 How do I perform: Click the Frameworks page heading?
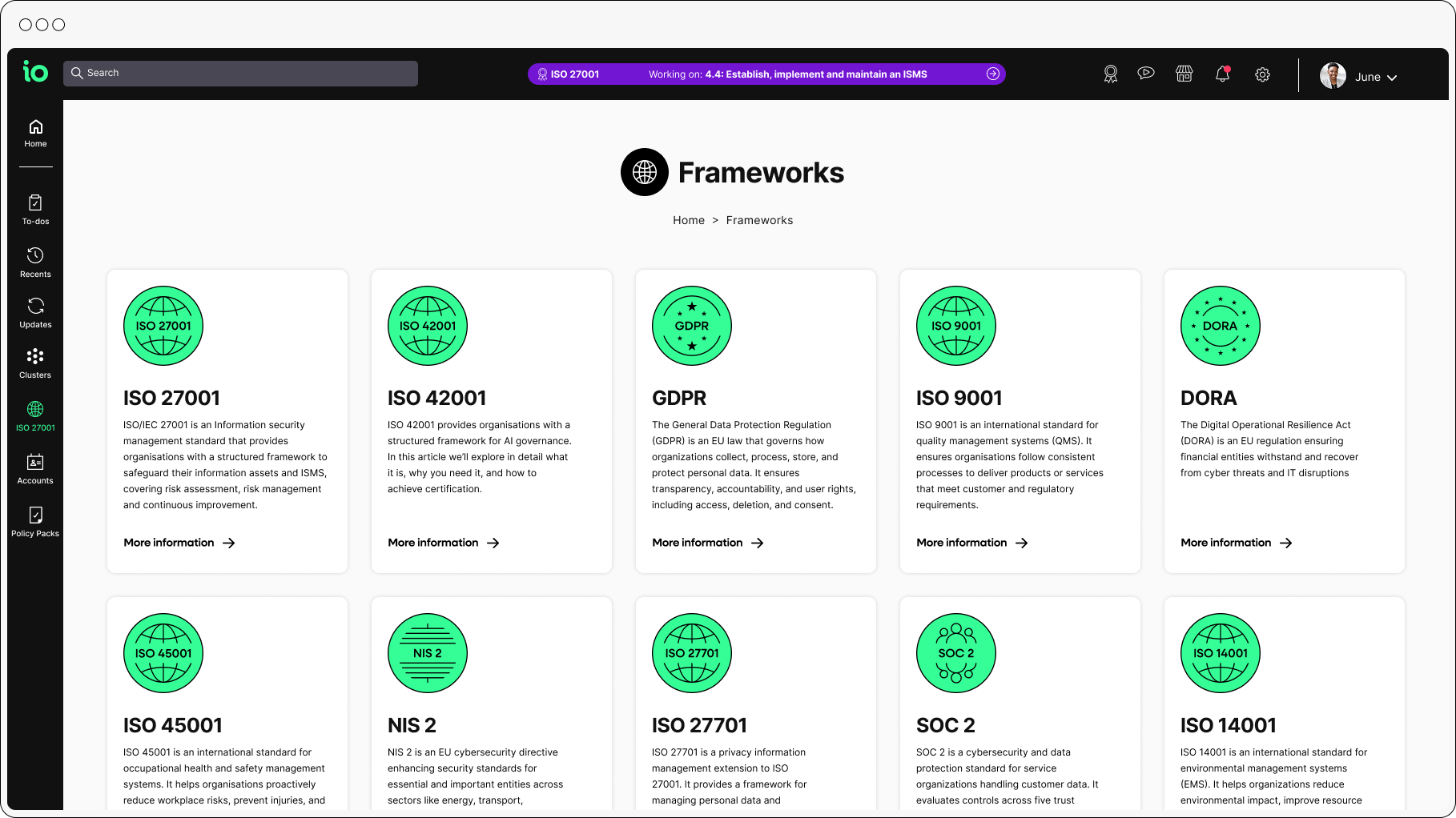pos(761,172)
